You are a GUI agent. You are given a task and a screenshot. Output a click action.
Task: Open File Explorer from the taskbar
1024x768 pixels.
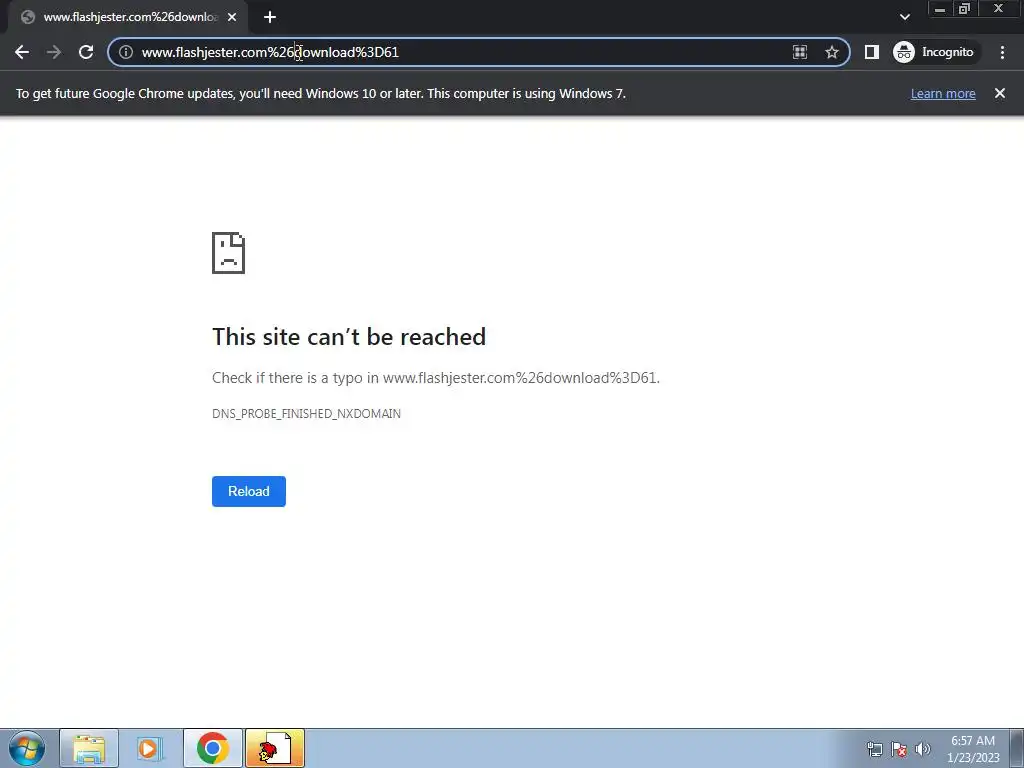tap(89, 748)
